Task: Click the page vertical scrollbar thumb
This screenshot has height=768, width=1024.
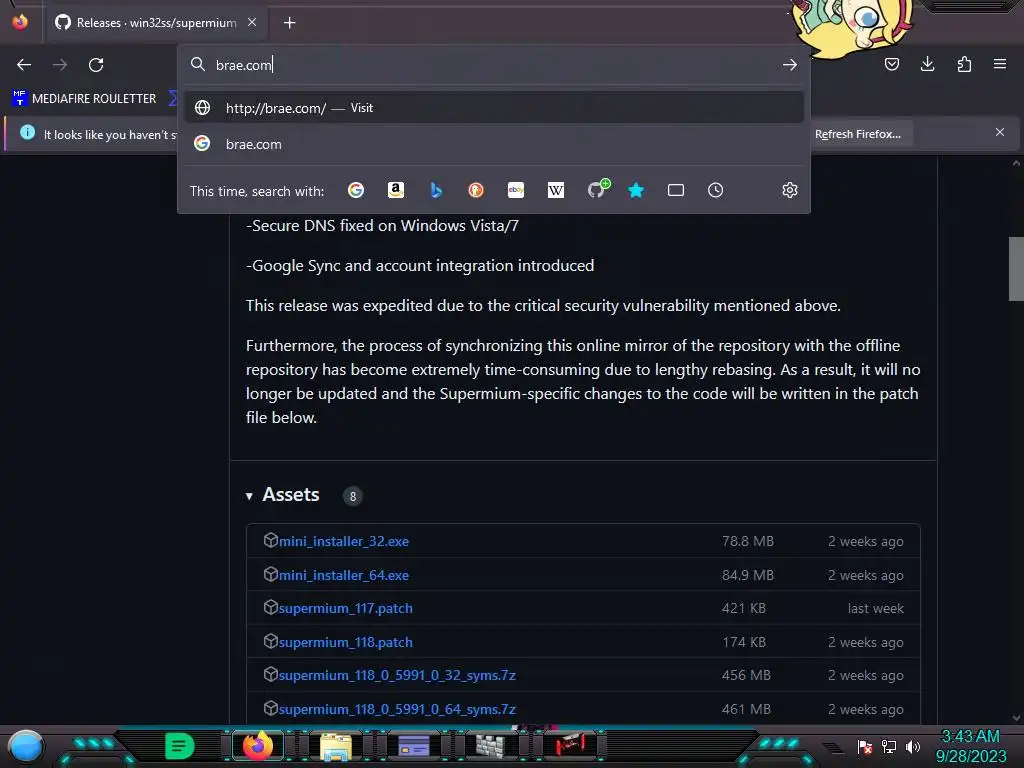Action: coord(1016,268)
